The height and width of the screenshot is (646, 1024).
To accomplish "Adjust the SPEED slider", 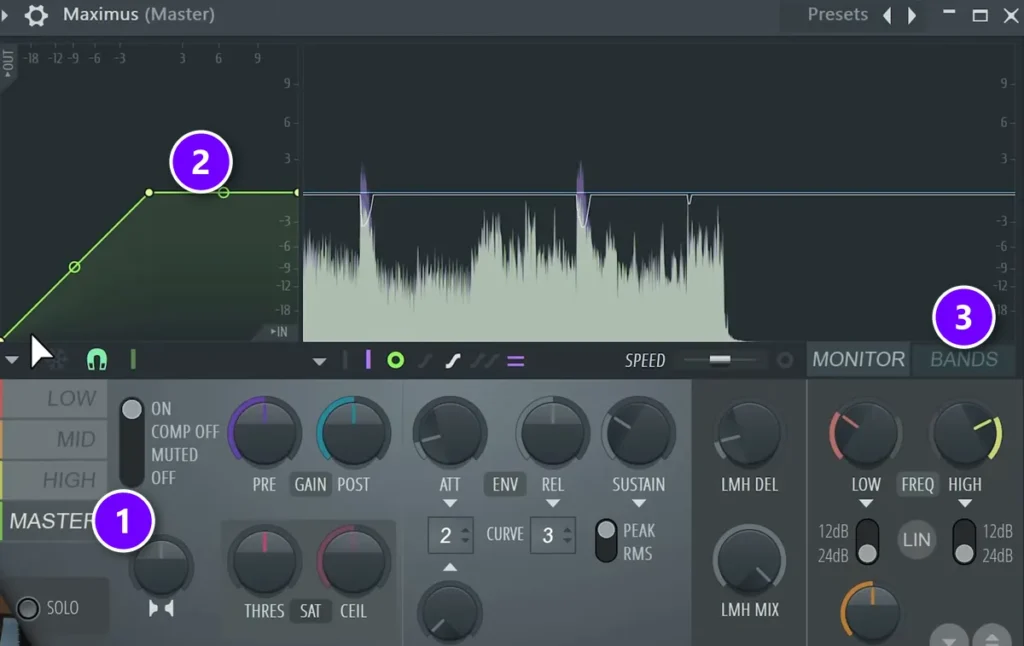I will click(x=720, y=360).
